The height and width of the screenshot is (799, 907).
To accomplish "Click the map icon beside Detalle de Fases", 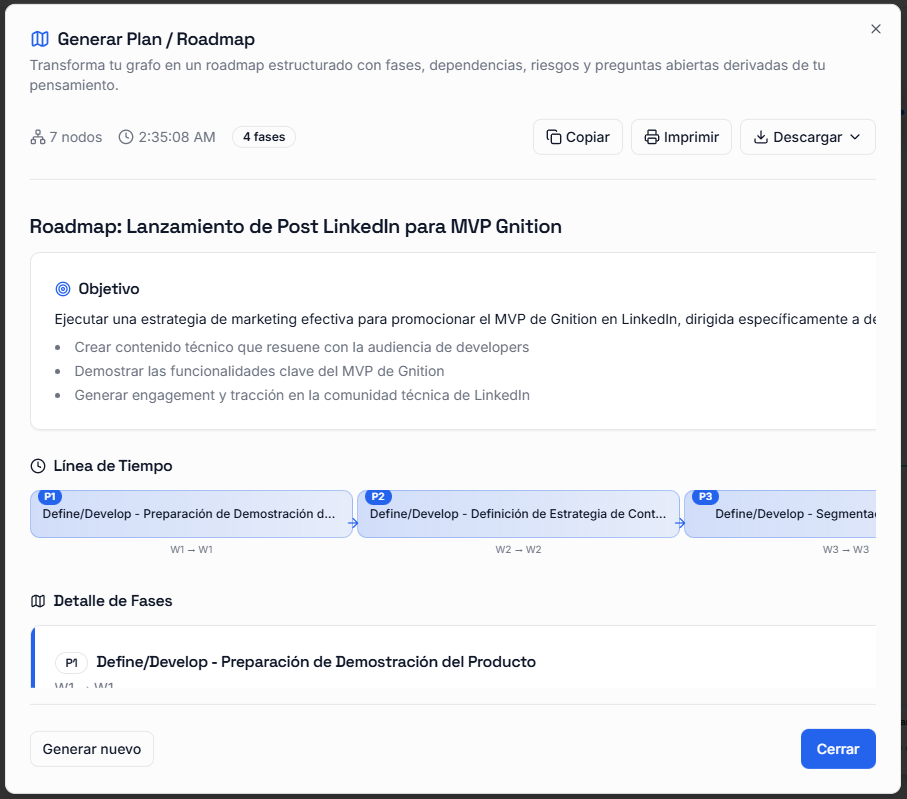I will 38,601.
